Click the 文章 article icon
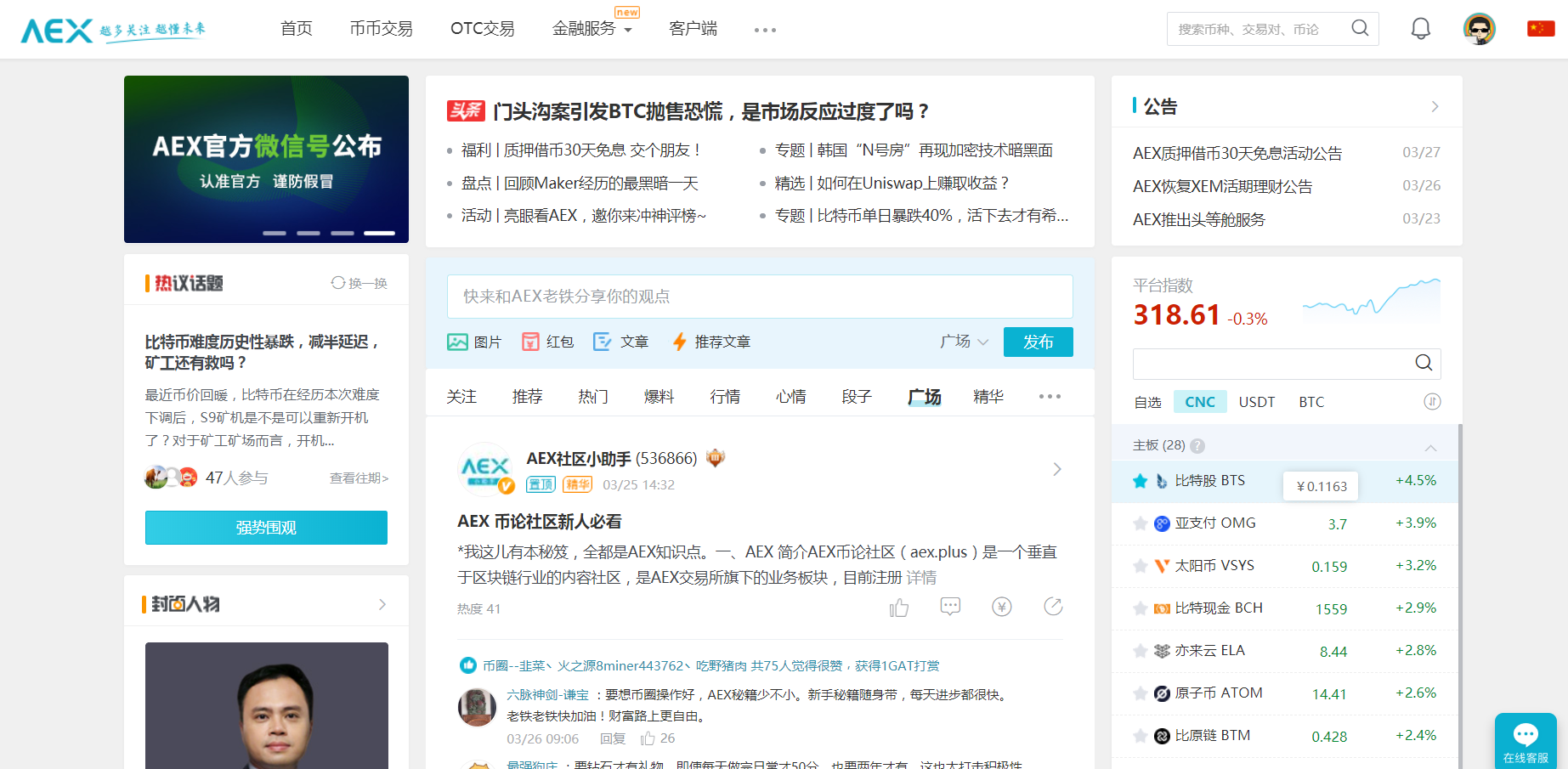1568x769 pixels. pyautogui.click(x=603, y=342)
